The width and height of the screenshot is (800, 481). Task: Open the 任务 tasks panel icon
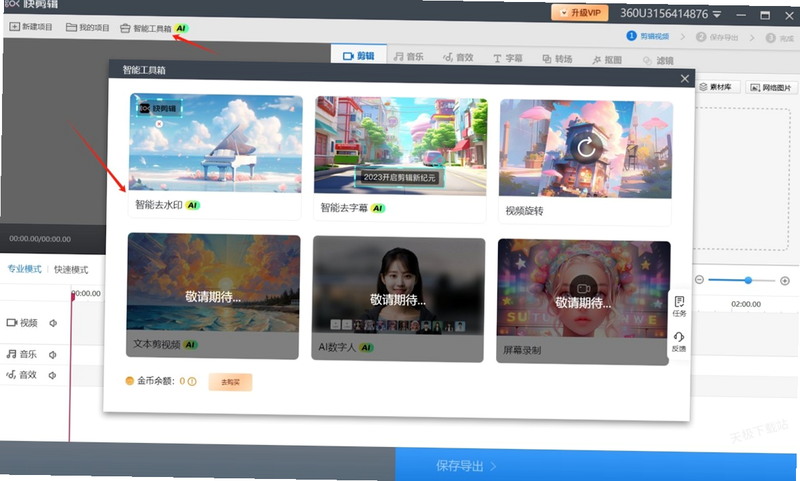[679, 306]
